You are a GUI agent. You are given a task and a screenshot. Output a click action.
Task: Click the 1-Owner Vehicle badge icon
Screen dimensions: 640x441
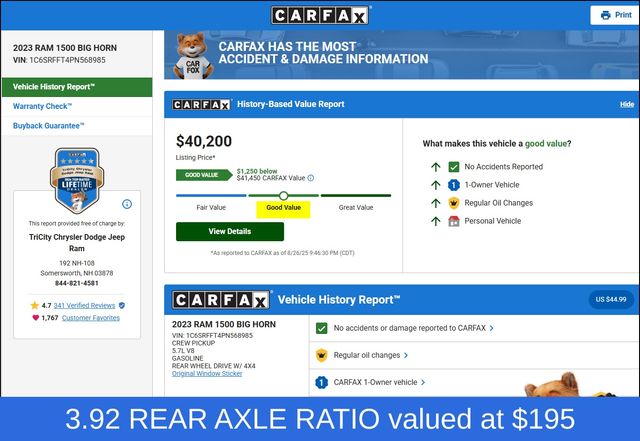[x=453, y=185]
